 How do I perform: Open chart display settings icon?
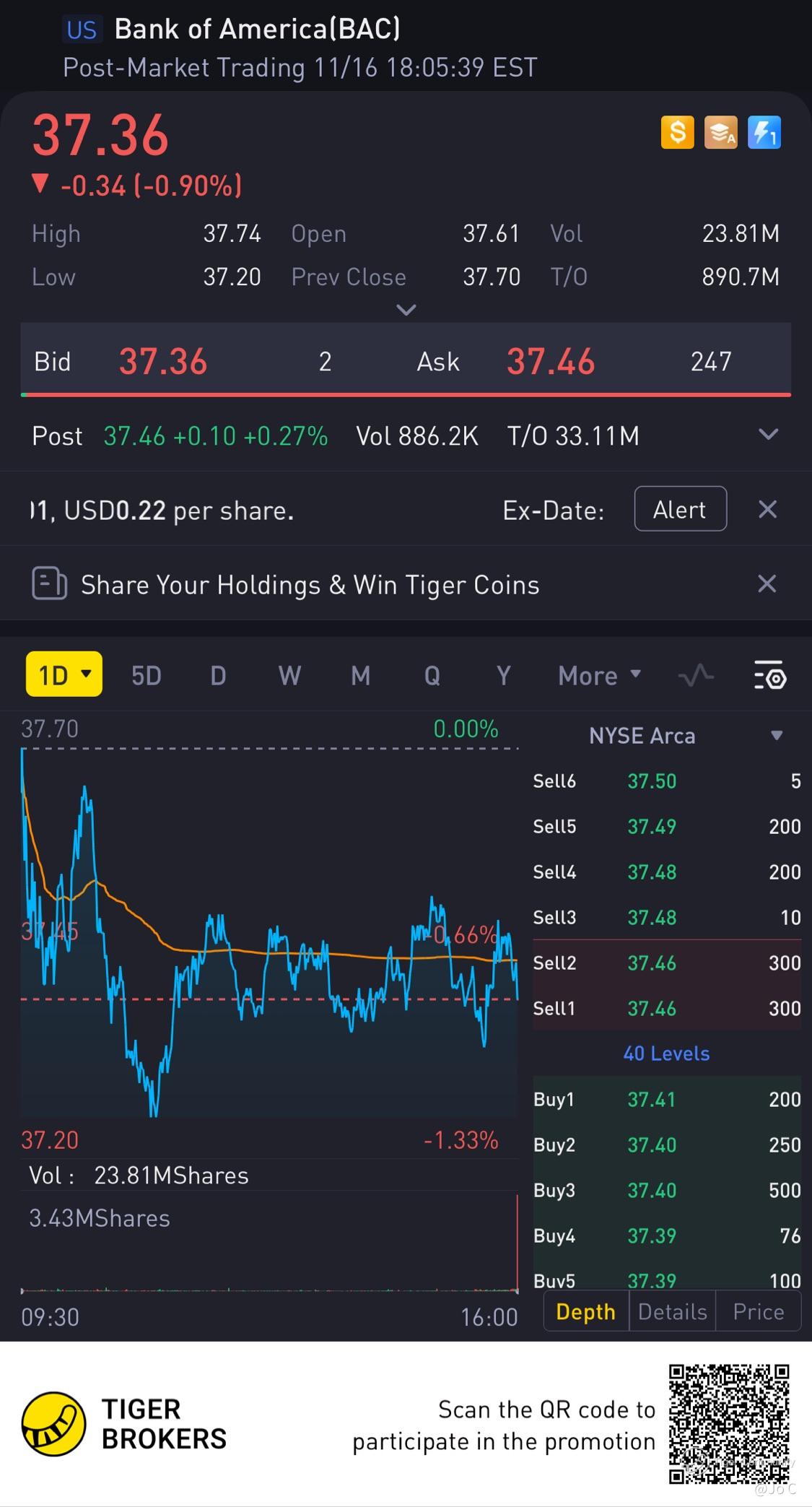tap(769, 675)
